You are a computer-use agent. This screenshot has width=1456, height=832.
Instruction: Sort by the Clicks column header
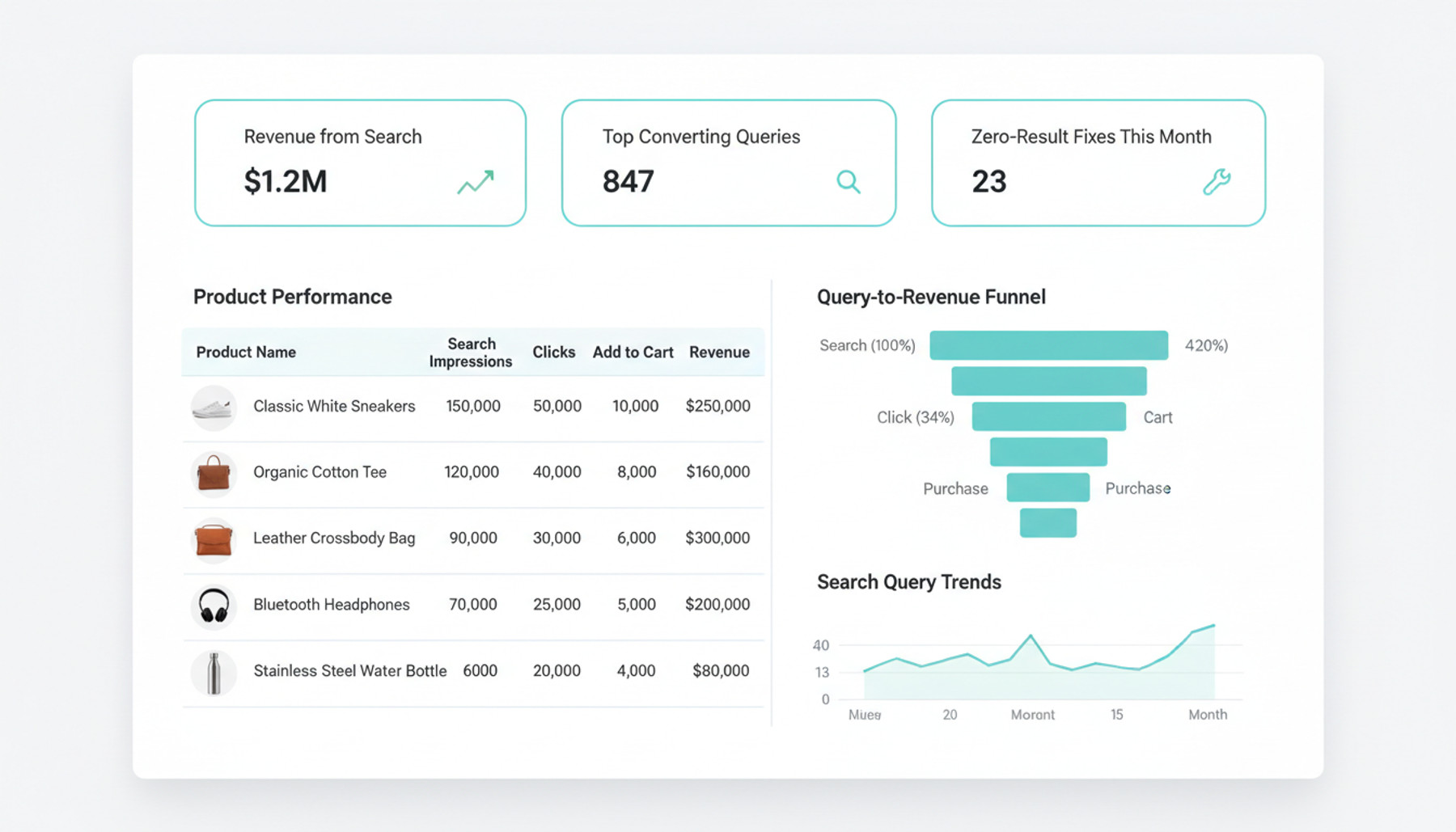click(554, 353)
